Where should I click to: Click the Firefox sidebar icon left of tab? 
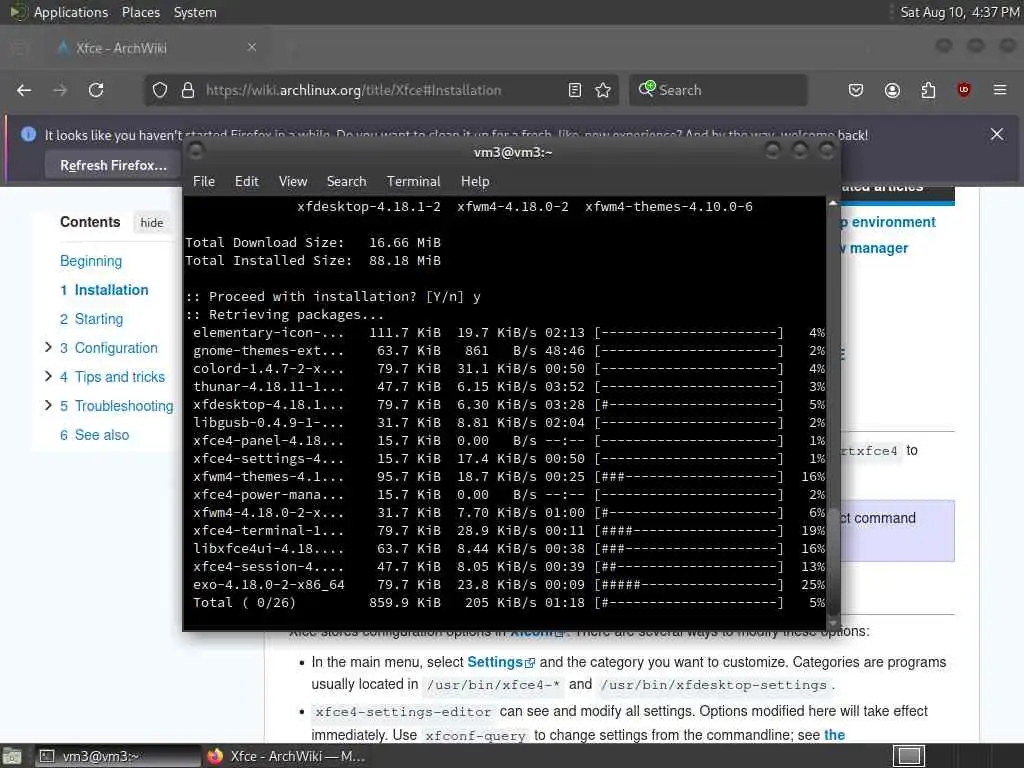tap(20, 48)
